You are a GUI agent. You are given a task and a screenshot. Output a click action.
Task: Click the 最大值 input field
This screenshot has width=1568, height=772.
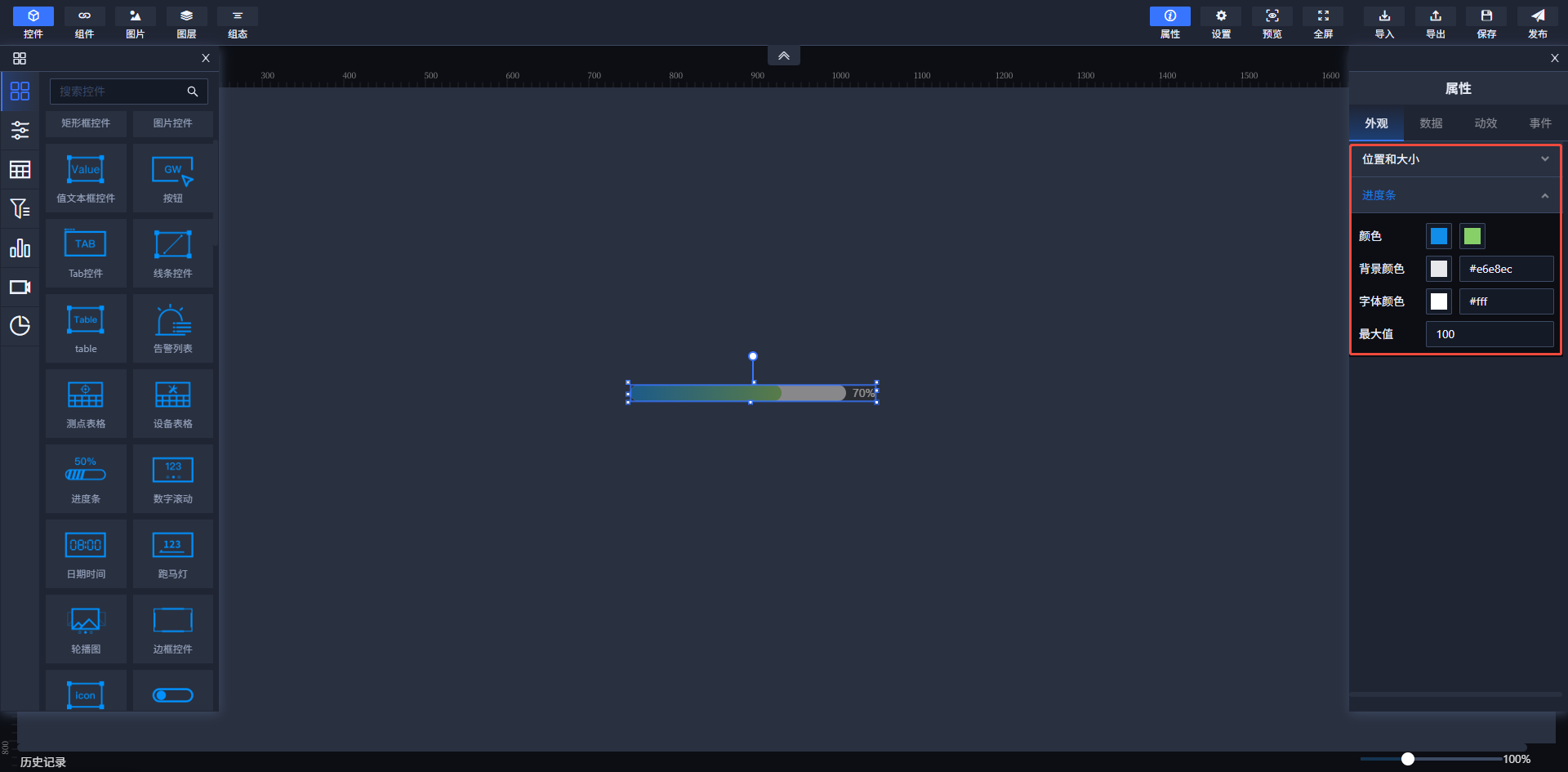coord(1489,334)
